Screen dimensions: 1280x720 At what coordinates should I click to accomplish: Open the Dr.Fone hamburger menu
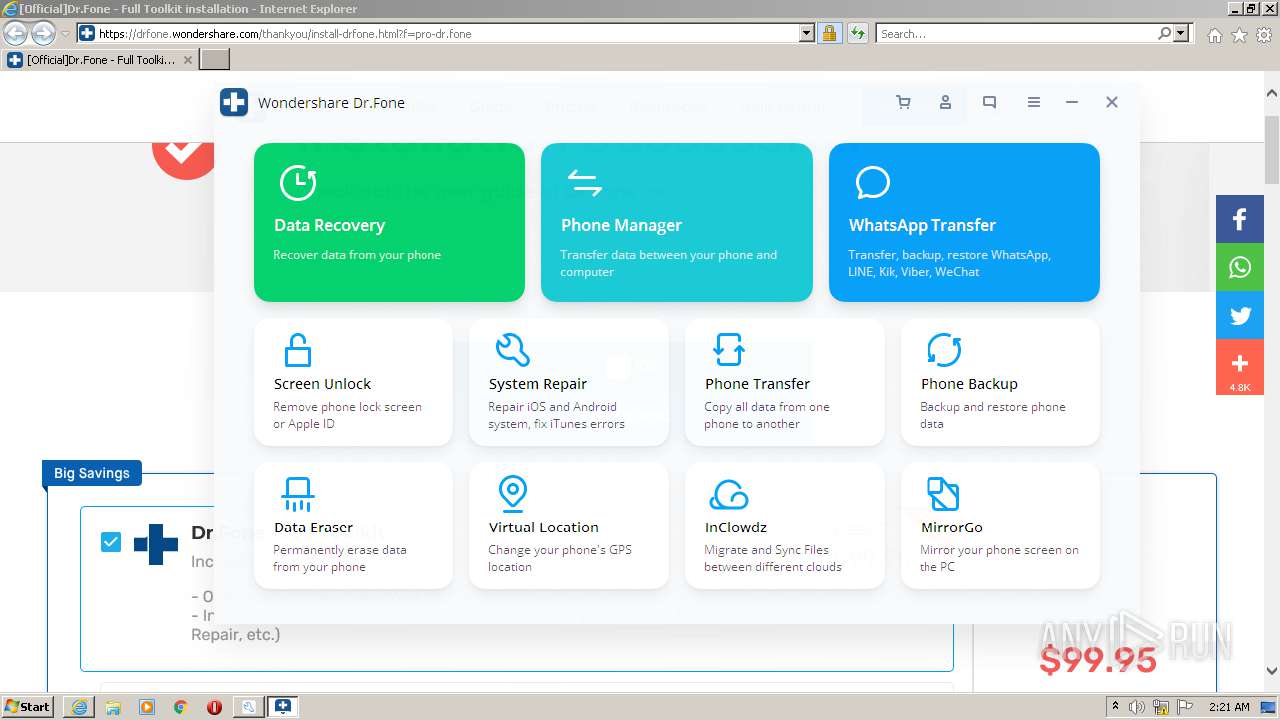point(1034,102)
